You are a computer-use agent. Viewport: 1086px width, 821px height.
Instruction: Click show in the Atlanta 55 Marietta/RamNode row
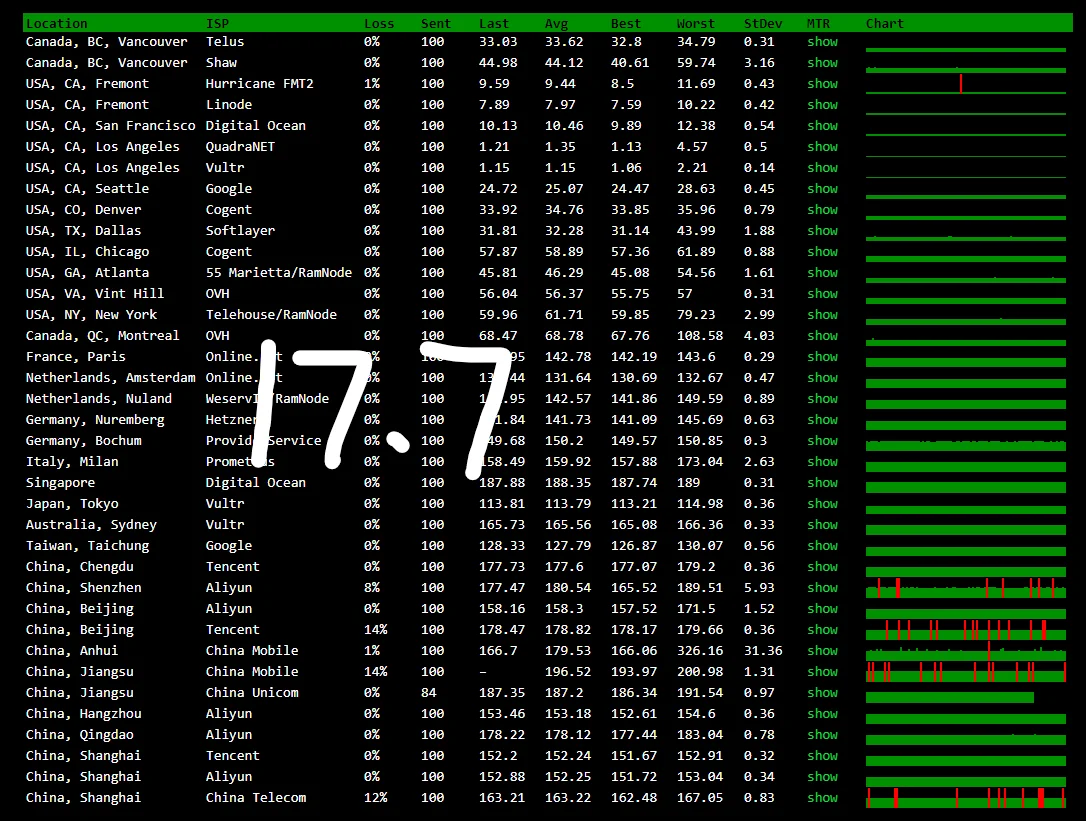pyautogui.click(x=822, y=272)
